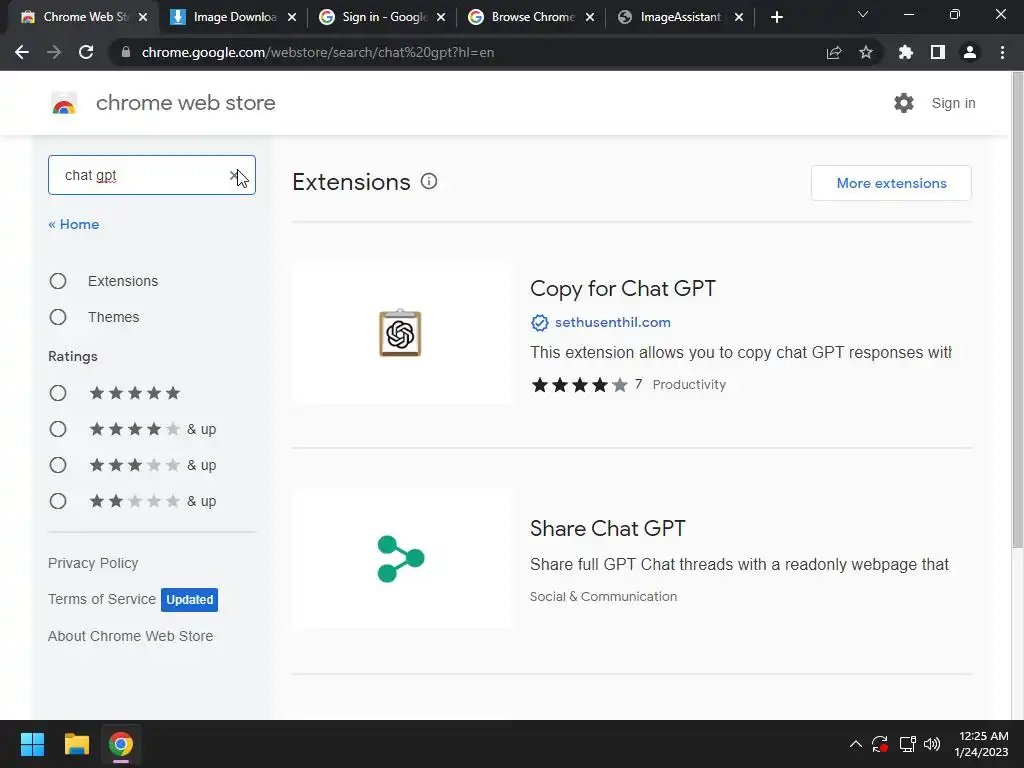Close the ImageAssistant tab
Viewport: 1024px width, 768px height.
click(x=739, y=17)
